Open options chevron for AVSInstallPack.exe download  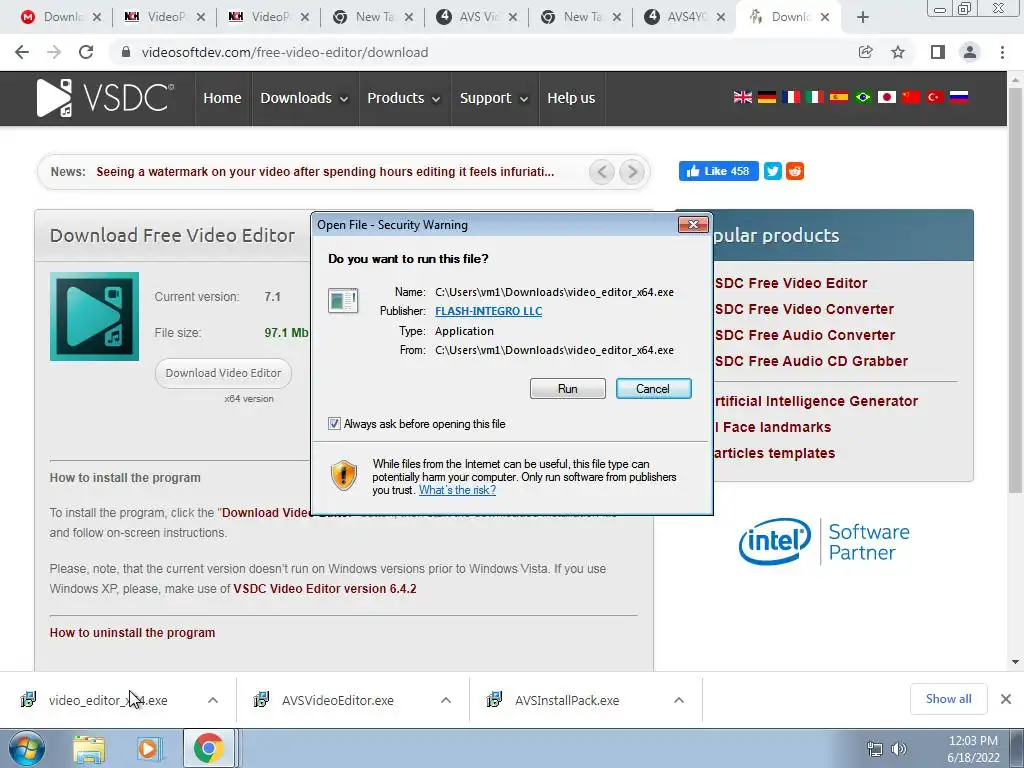pyautogui.click(x=679, y=700)
